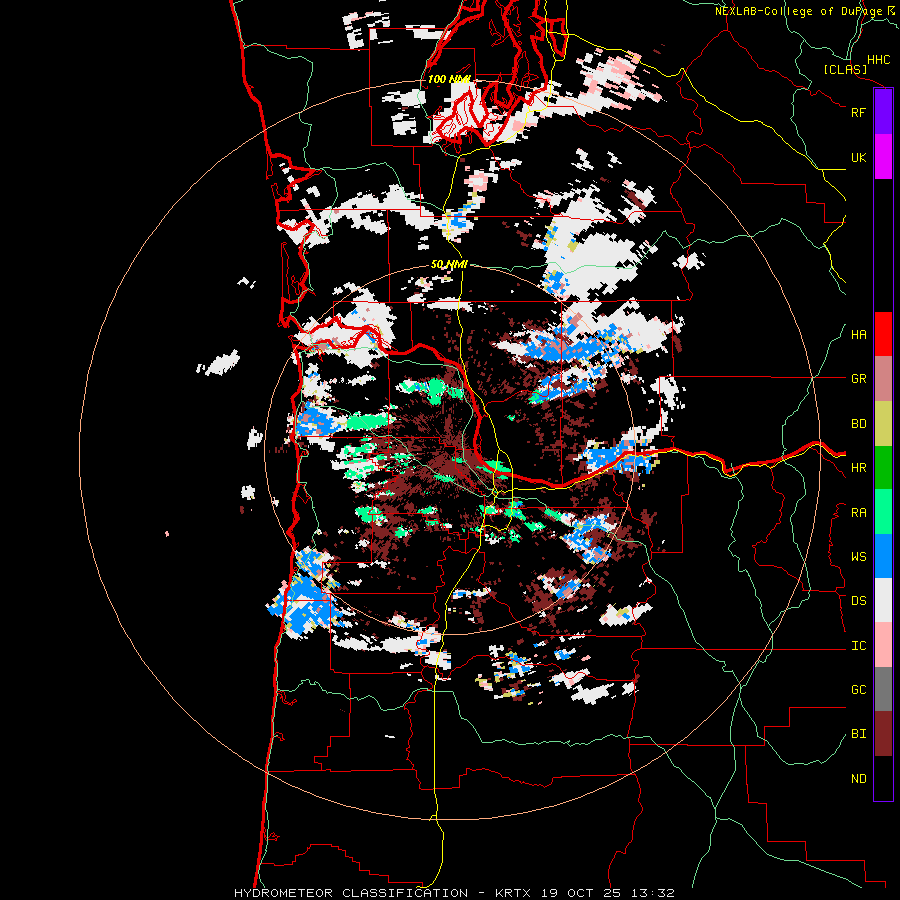Click the BI brown legend swatch

tap(883, 734)
